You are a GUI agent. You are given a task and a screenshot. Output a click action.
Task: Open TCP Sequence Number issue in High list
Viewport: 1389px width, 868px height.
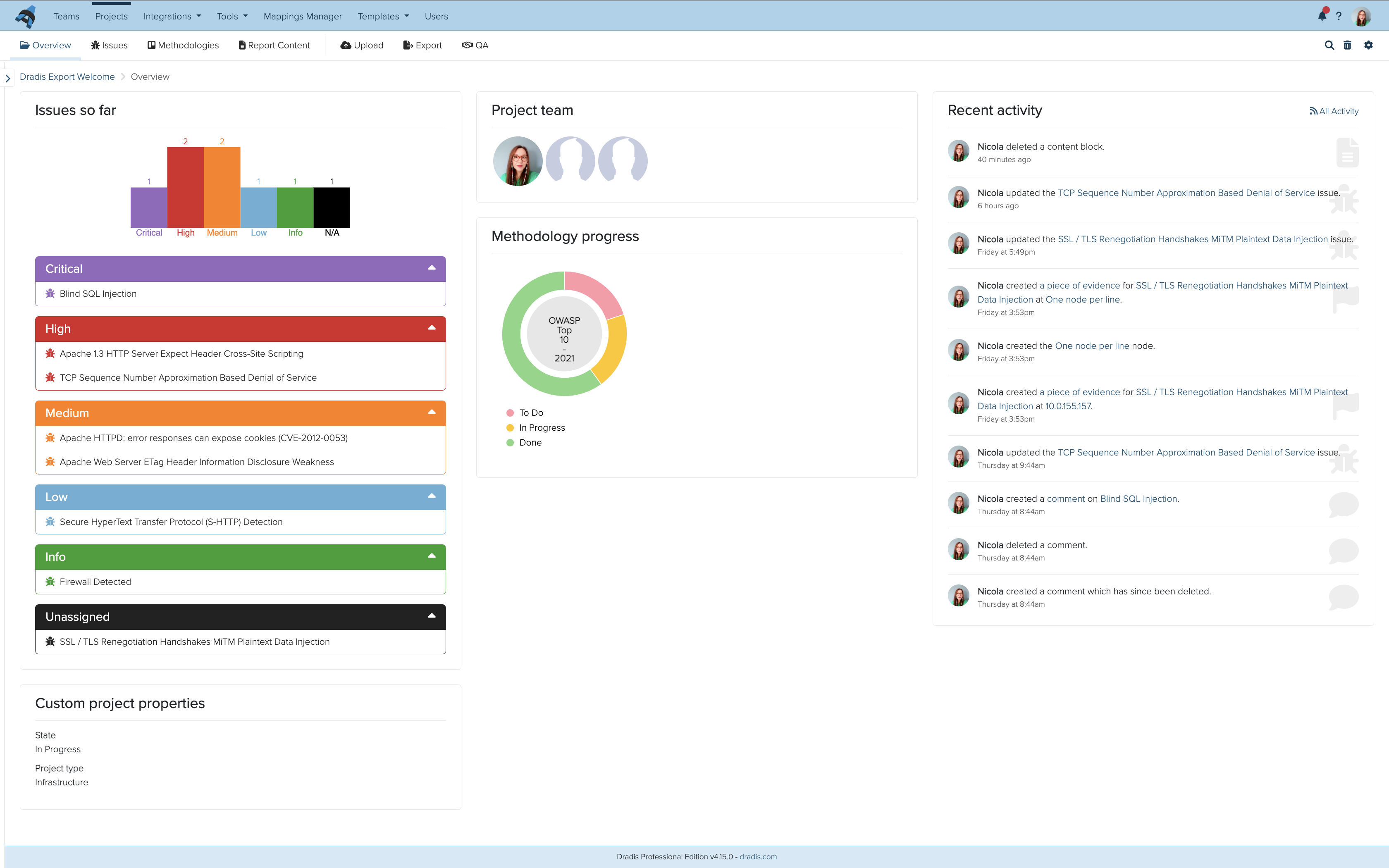click(188, 377)
